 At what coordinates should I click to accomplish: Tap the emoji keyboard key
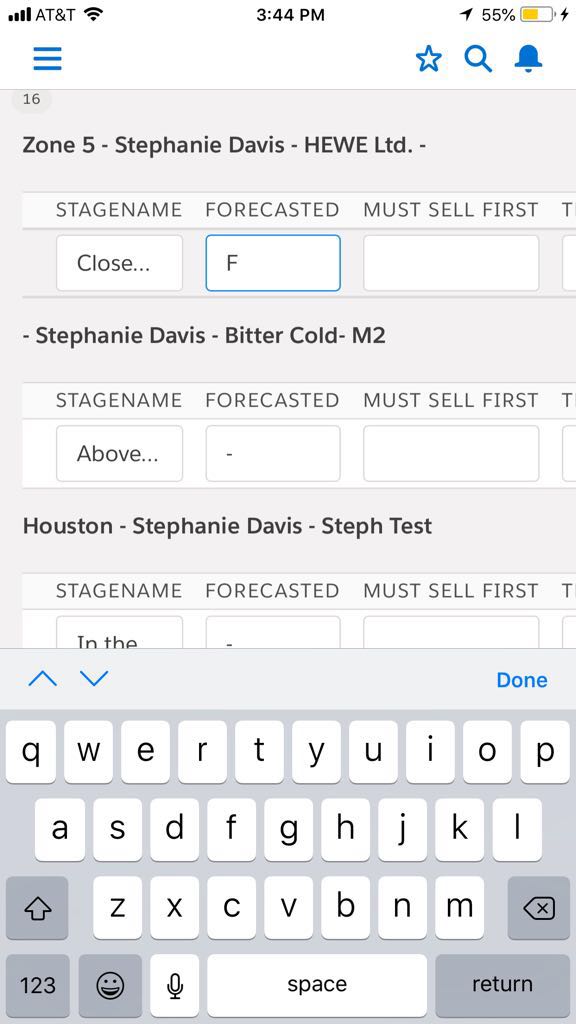110,985
